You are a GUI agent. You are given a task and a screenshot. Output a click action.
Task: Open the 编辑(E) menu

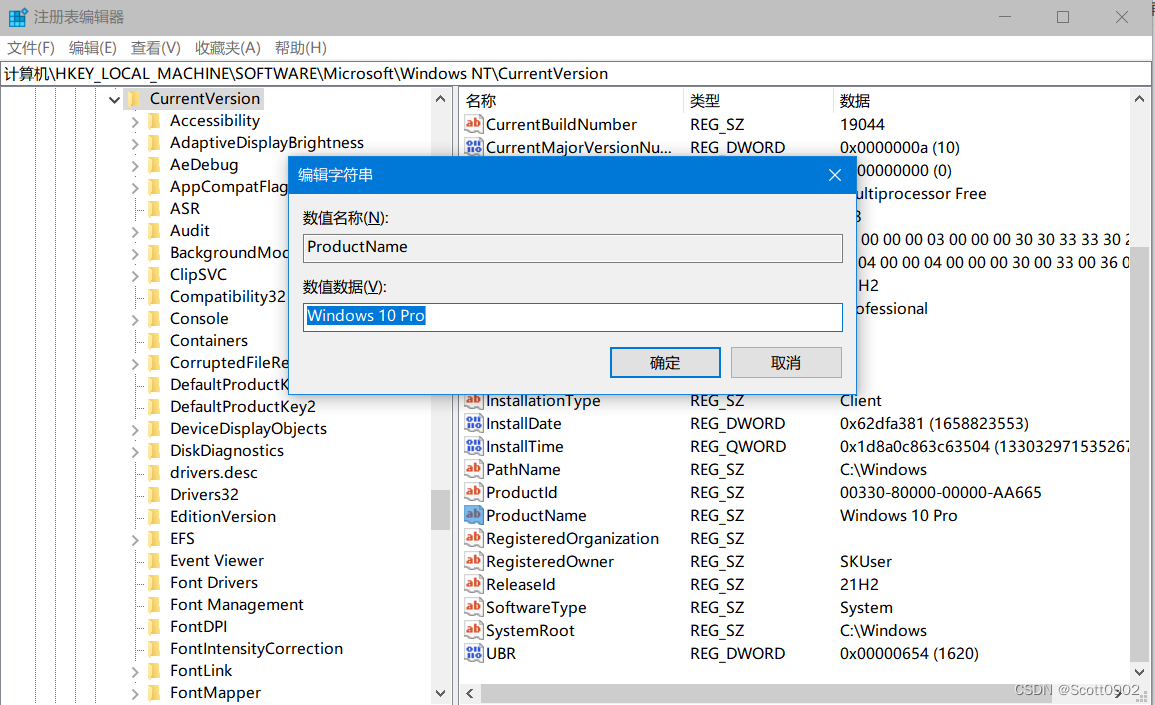tap(93, 48)
